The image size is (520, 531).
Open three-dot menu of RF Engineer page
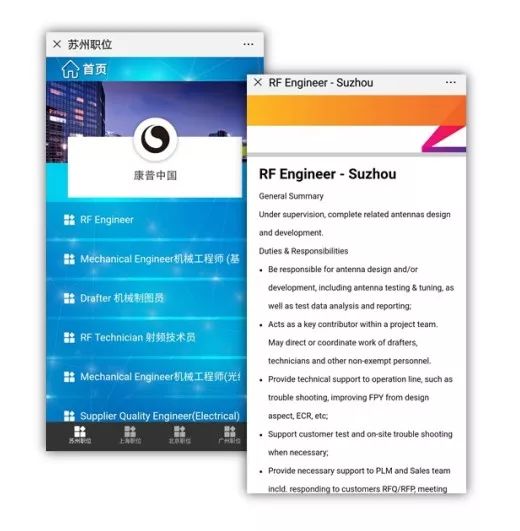click(450, 83)
